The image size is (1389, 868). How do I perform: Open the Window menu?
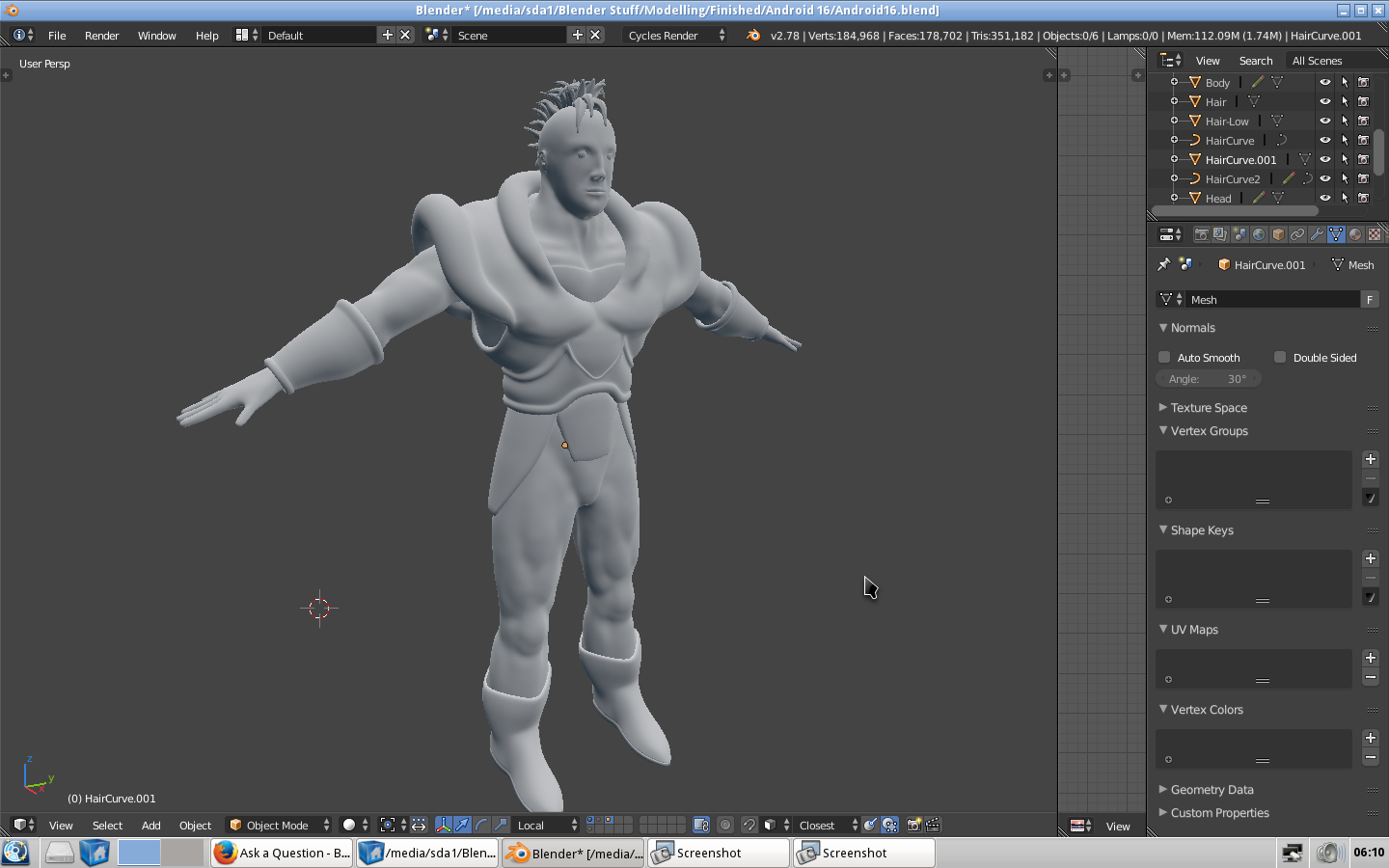[x=156, y=35]
